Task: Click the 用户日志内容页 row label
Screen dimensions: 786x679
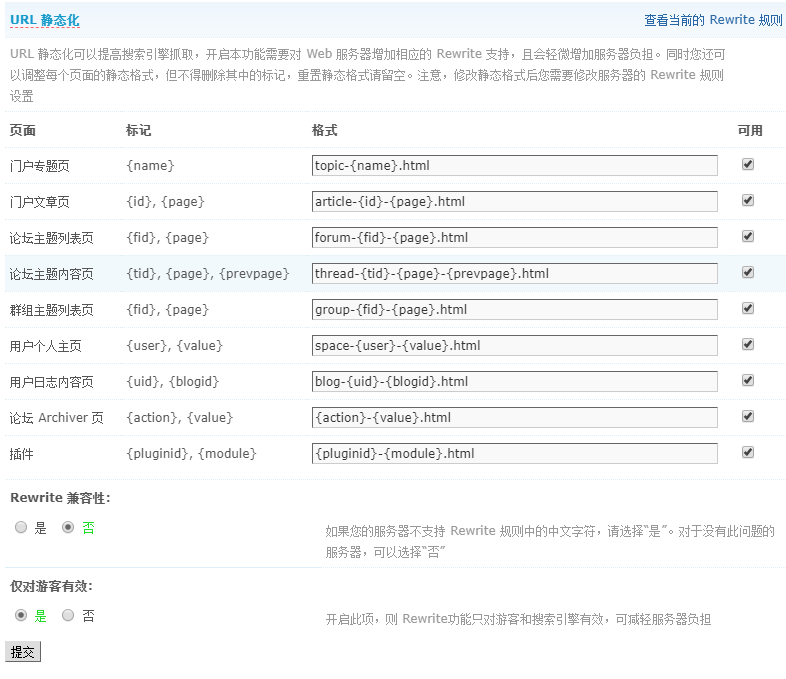Action: tap(52, 382)
